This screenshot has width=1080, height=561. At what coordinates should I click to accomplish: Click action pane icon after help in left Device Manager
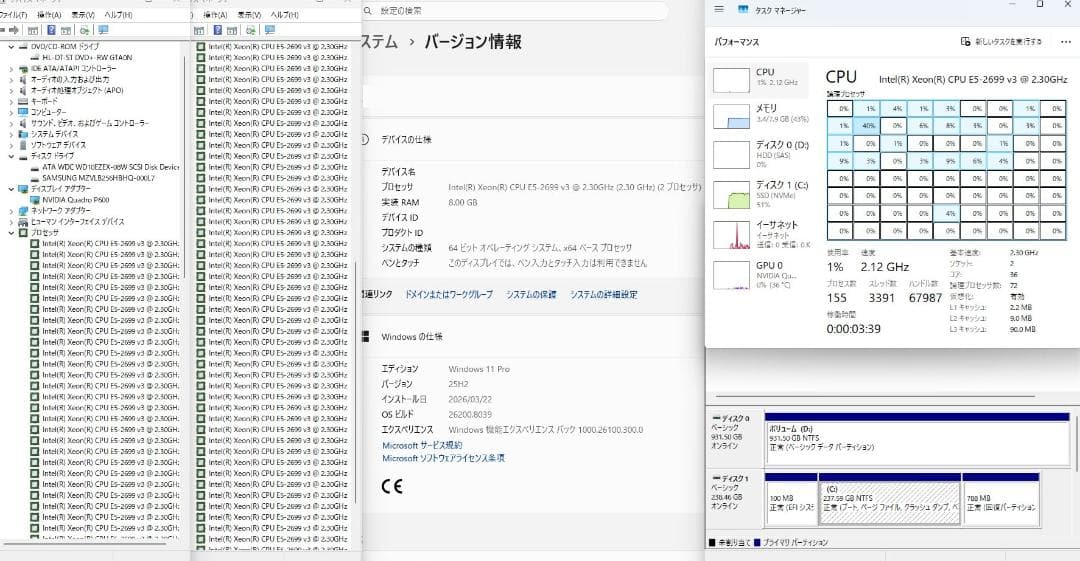66,30
